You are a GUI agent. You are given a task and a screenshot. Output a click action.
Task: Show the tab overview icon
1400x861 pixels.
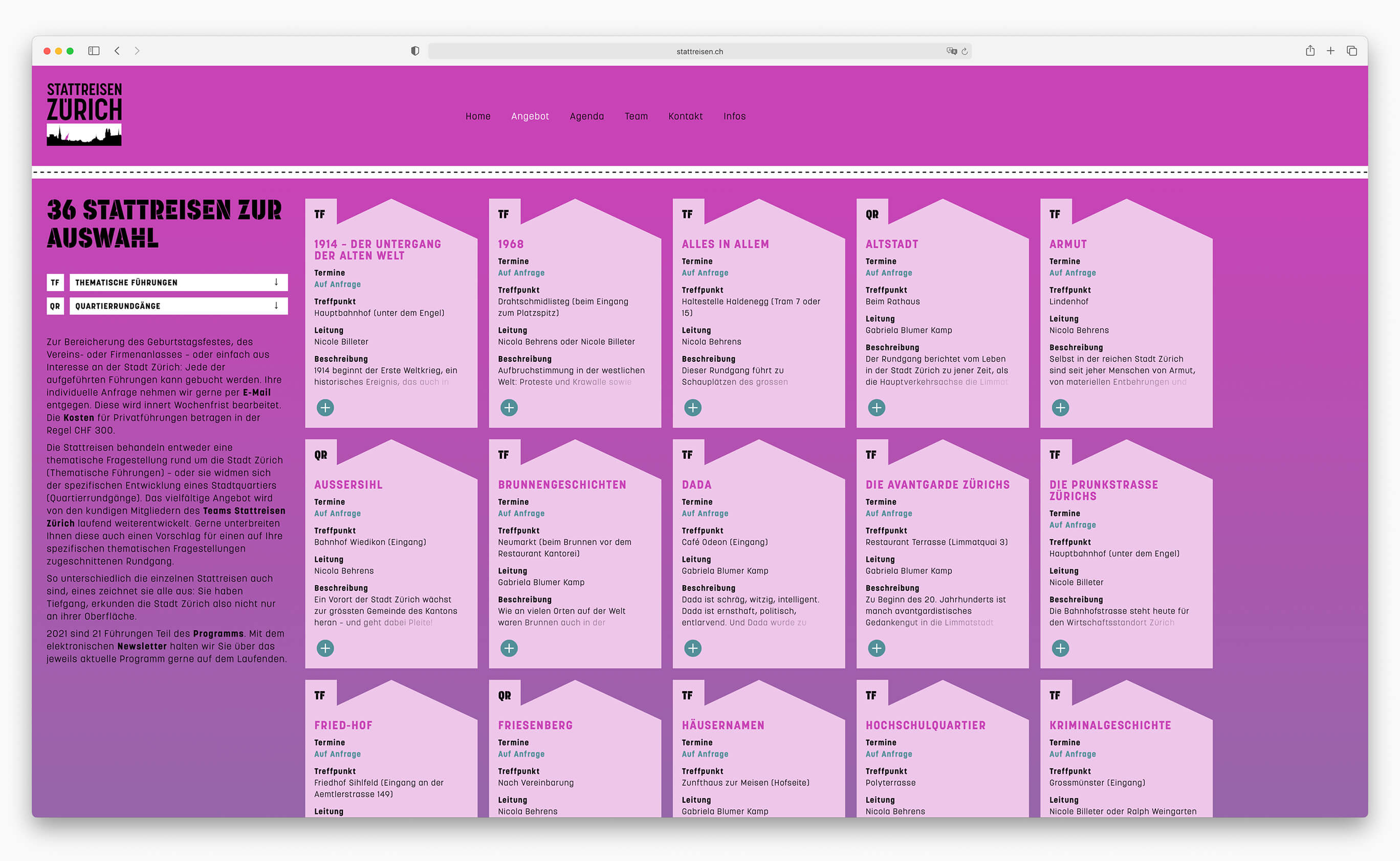coord(1351,51)
